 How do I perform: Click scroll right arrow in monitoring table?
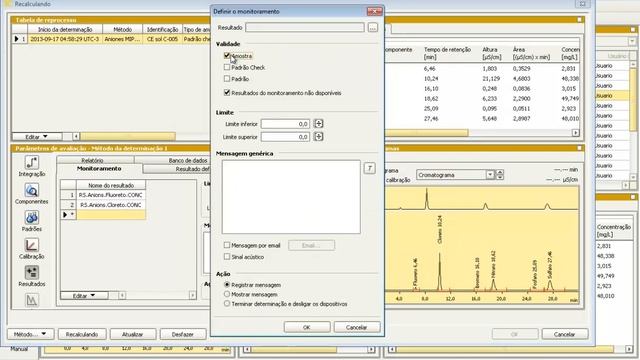click(x=193, y=296)
